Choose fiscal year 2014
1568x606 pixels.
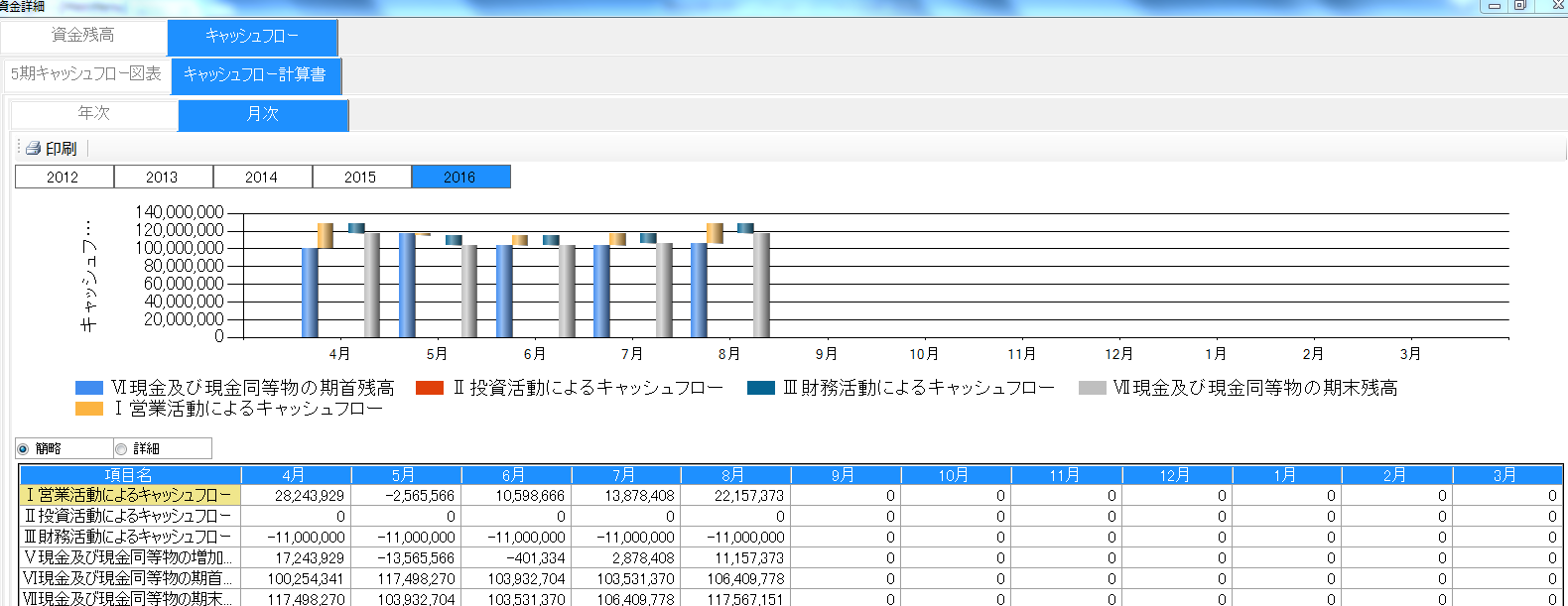click(x=262, y=178)
